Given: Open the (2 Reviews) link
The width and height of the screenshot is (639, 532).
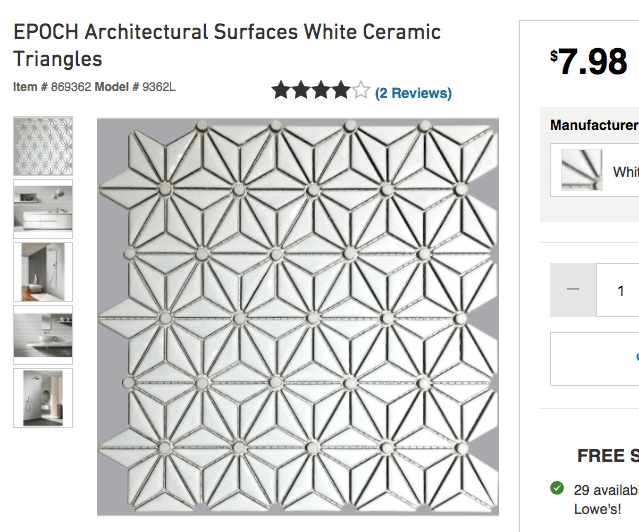Looking at the screenshot, I should click(x=413, y=93).
